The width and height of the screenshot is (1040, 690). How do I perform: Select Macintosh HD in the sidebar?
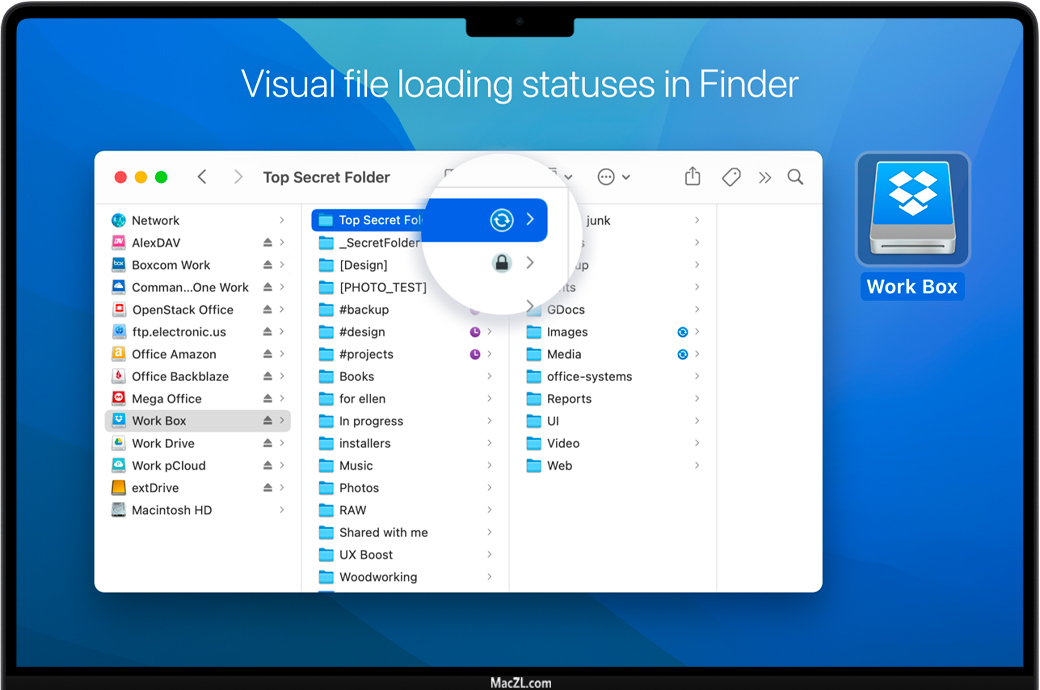[171, 510]
